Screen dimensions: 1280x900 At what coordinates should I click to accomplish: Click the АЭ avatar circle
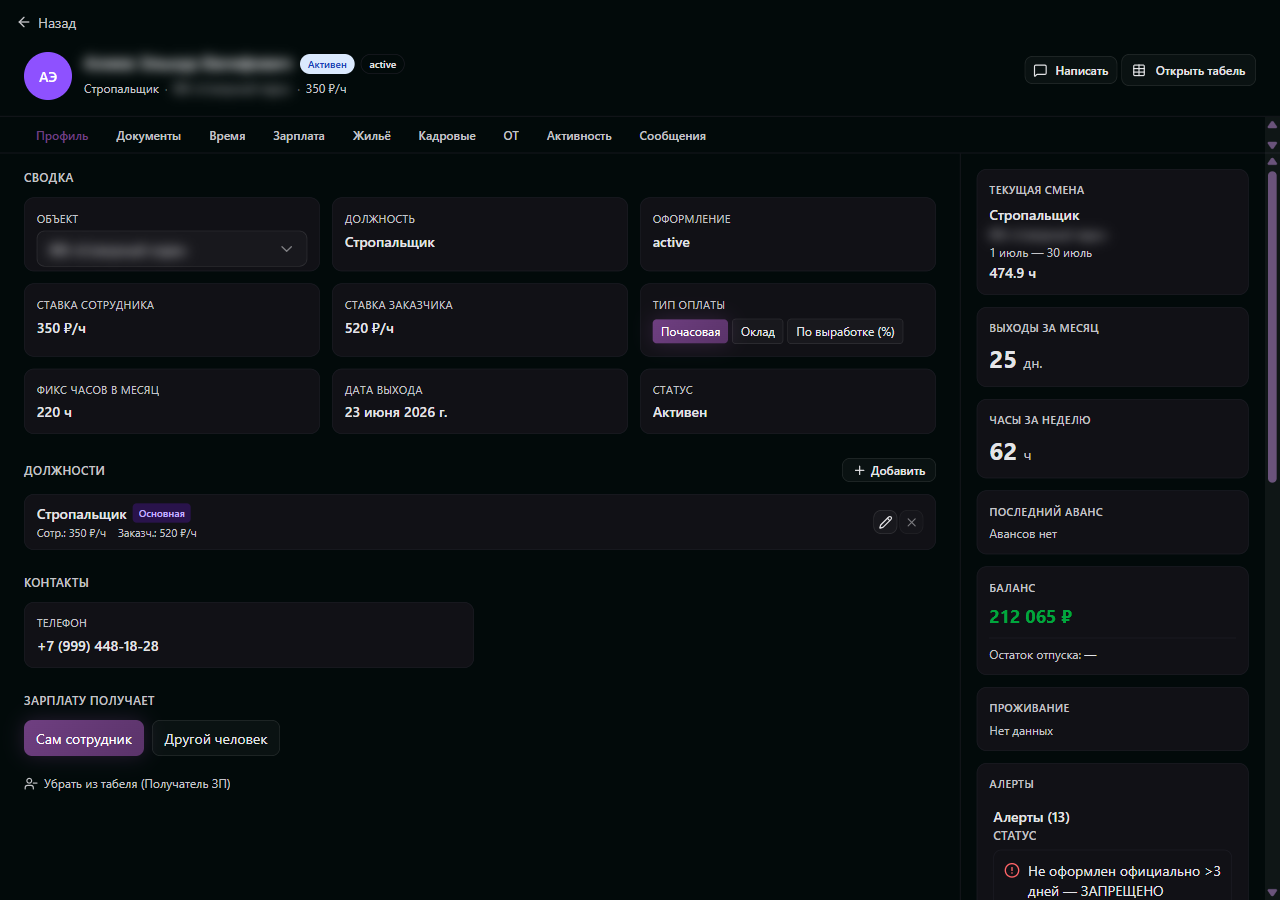(x=48, y=76)
